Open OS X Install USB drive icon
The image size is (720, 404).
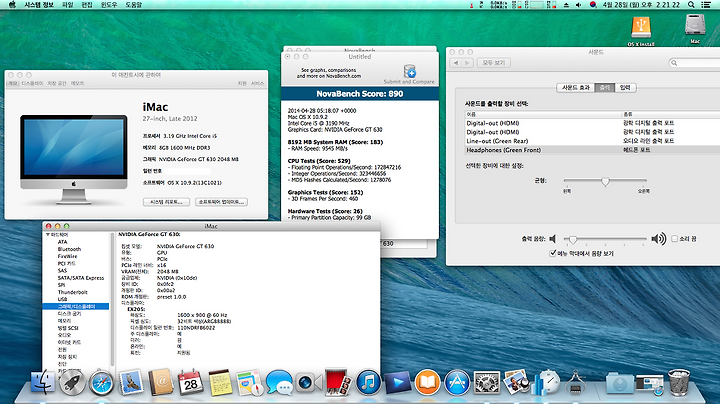click(641, 30)
